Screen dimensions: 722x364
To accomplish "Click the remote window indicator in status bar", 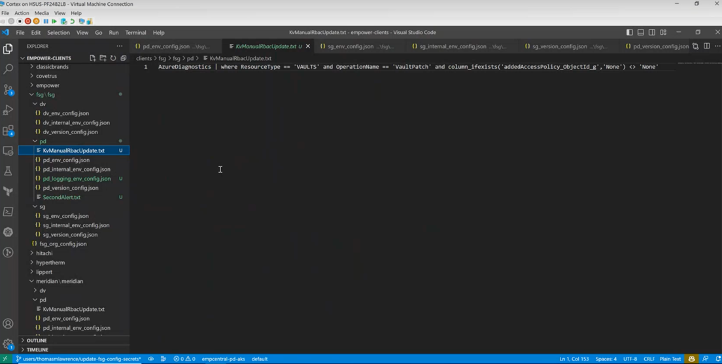I will coord(5,359).
